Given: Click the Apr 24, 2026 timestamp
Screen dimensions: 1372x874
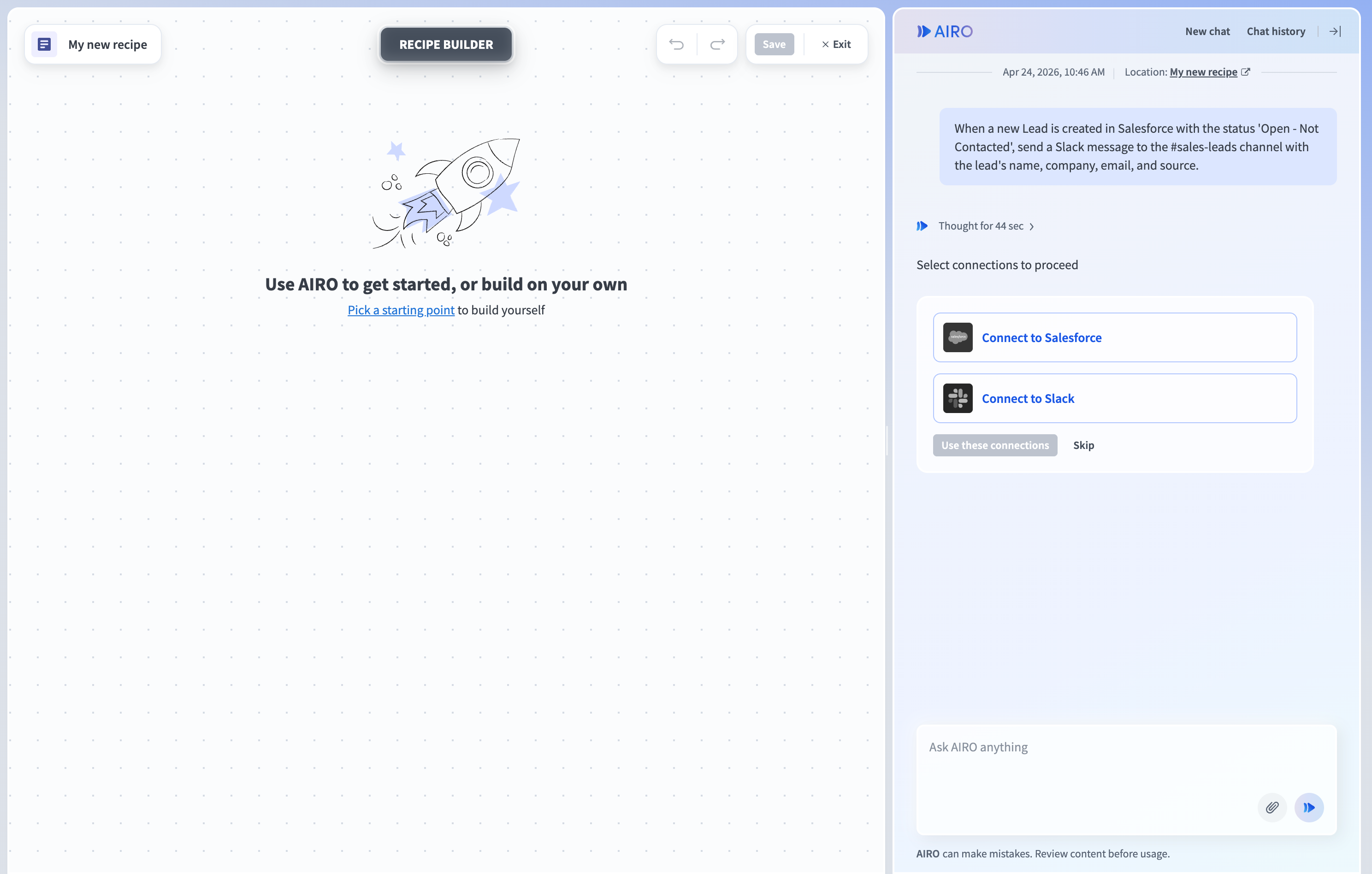Looking at the screenshot, I should 1053,72.
